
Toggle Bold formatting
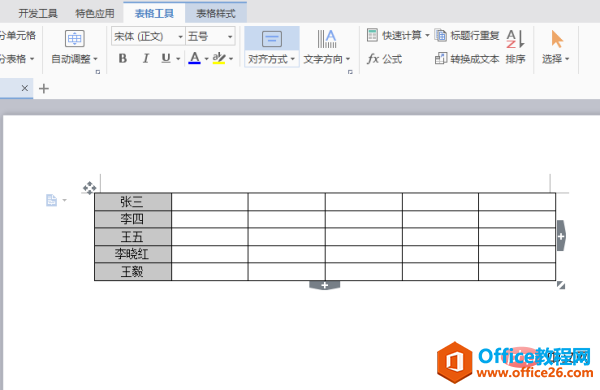(x=122, y=59)
